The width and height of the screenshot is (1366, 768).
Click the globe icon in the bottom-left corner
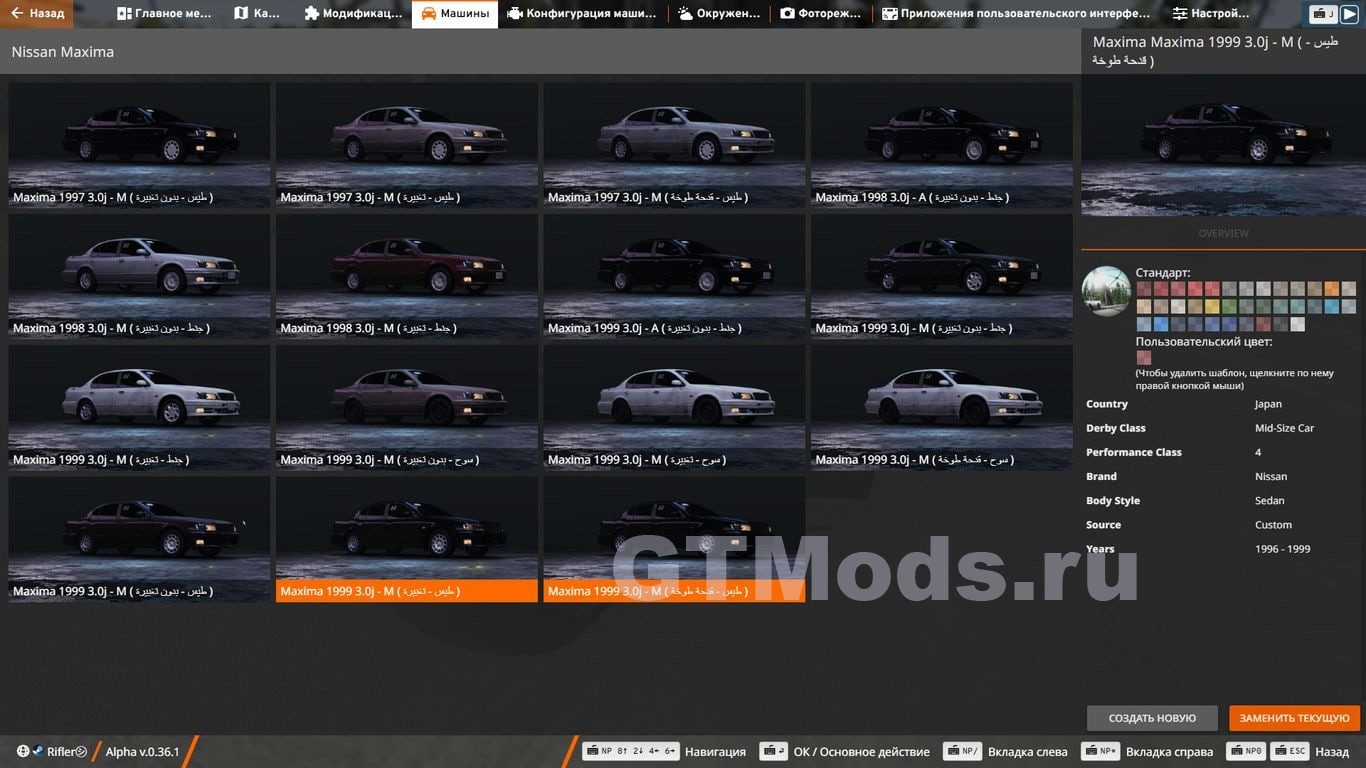pyautogui.click(x=23, y=752)
